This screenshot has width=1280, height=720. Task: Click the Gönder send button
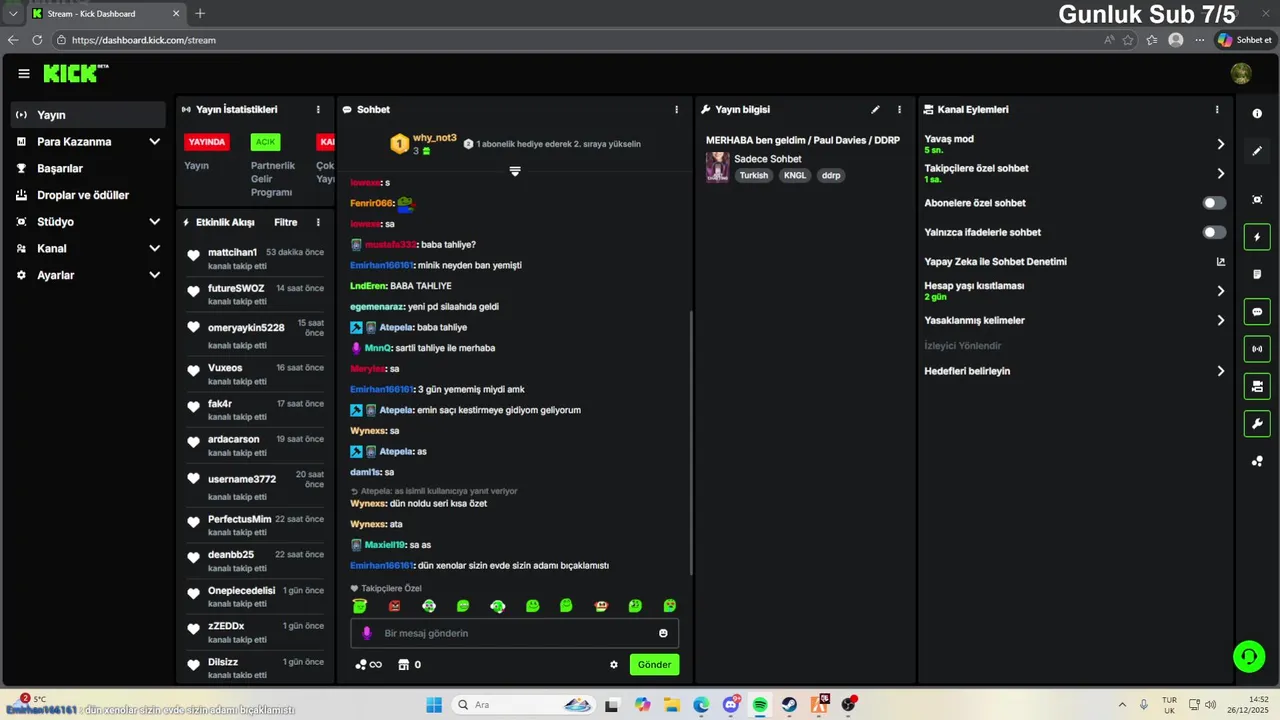[654, 665]
